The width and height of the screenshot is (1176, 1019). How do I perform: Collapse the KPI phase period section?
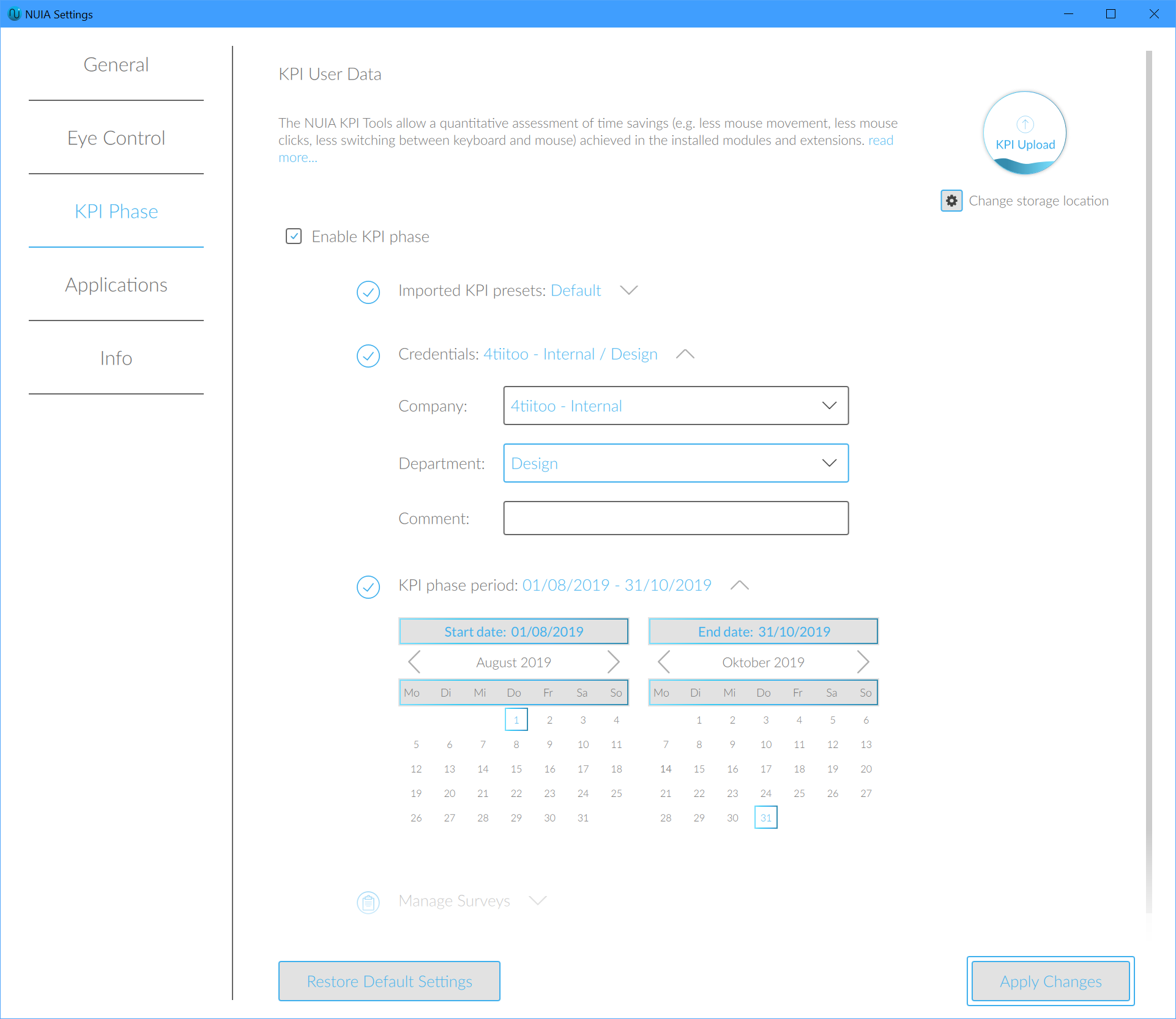point(740,585)
